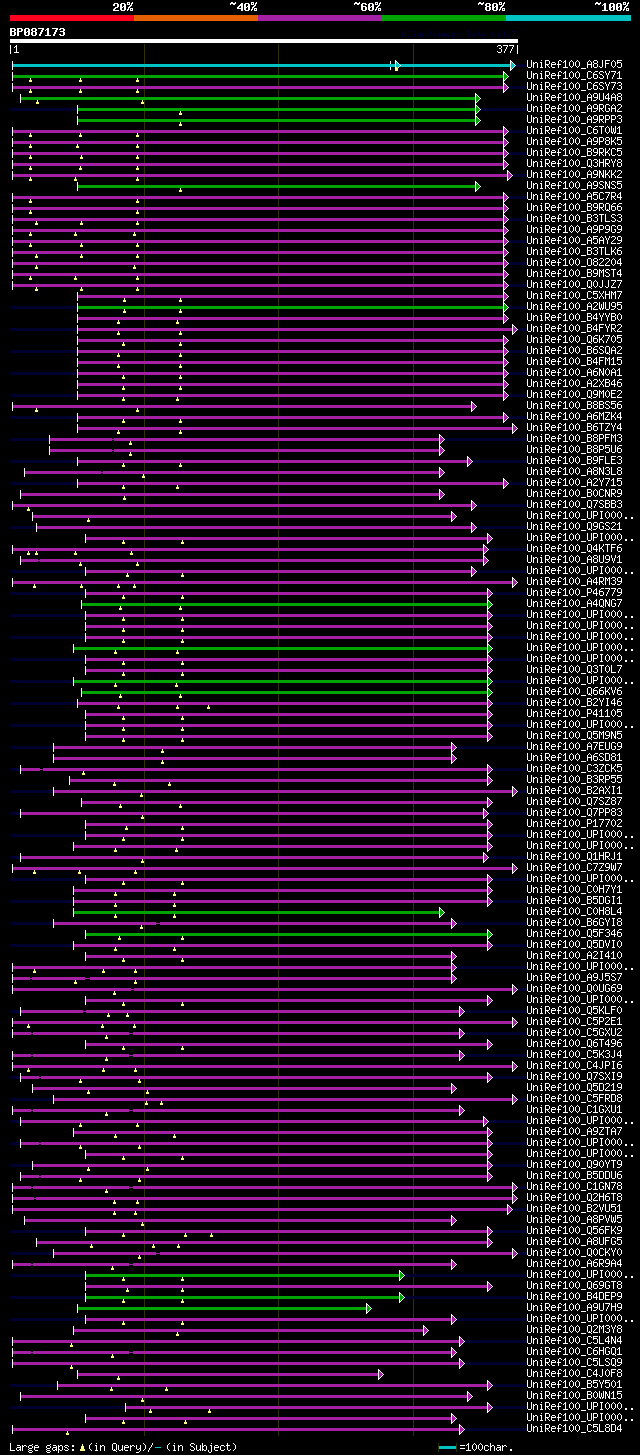Click the cyan ~100% identity legend segment
Image resolution: width=640 pixels, height=1455 pixels.
568,17
